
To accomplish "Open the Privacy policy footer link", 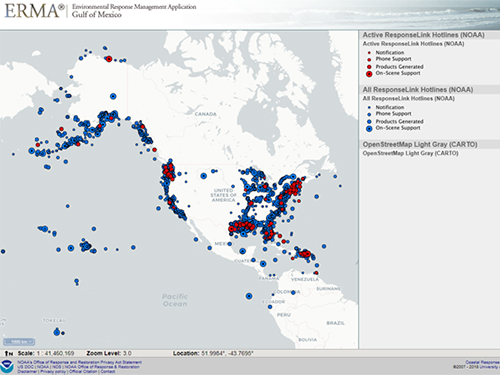I will click(x=53, y=371).
